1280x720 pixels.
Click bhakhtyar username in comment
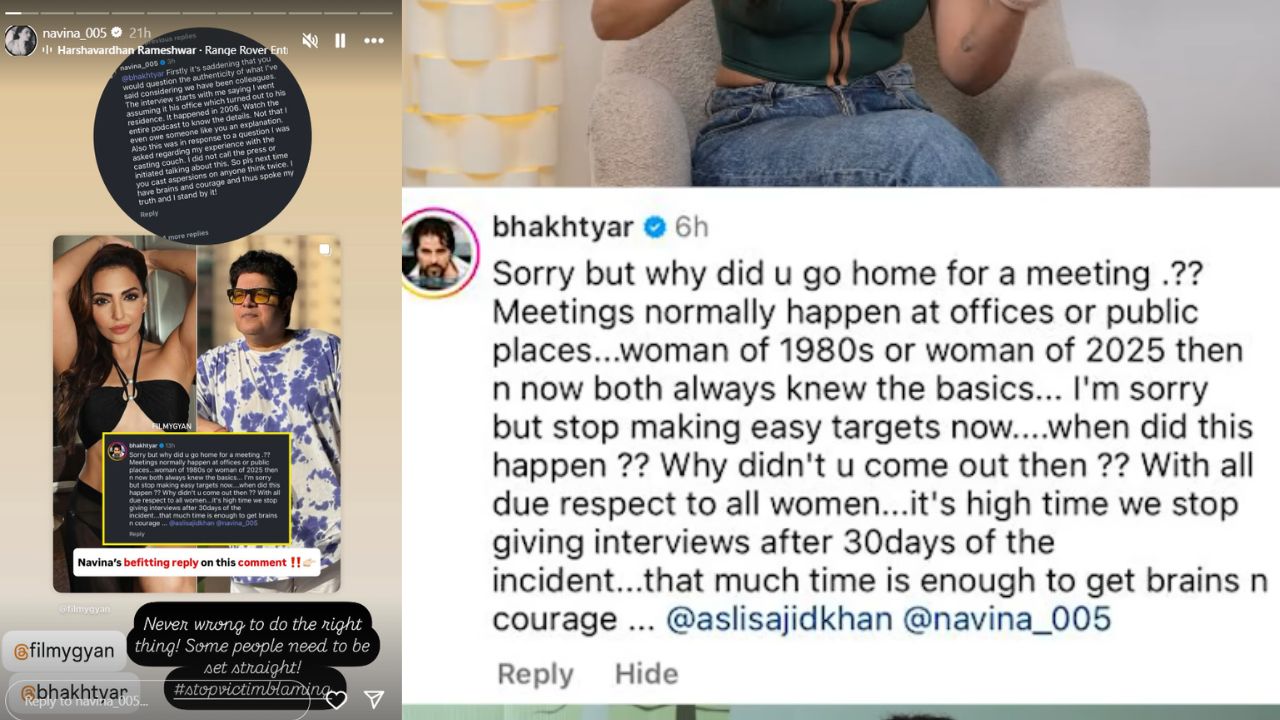563,227
